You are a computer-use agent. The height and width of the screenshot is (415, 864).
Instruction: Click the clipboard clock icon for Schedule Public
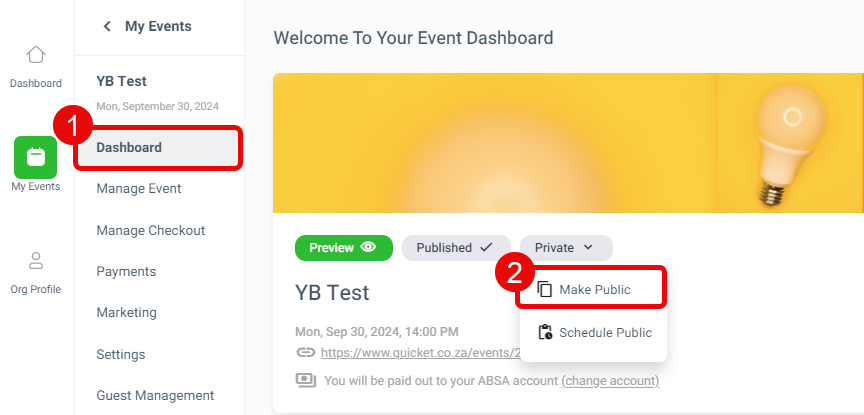544,332
